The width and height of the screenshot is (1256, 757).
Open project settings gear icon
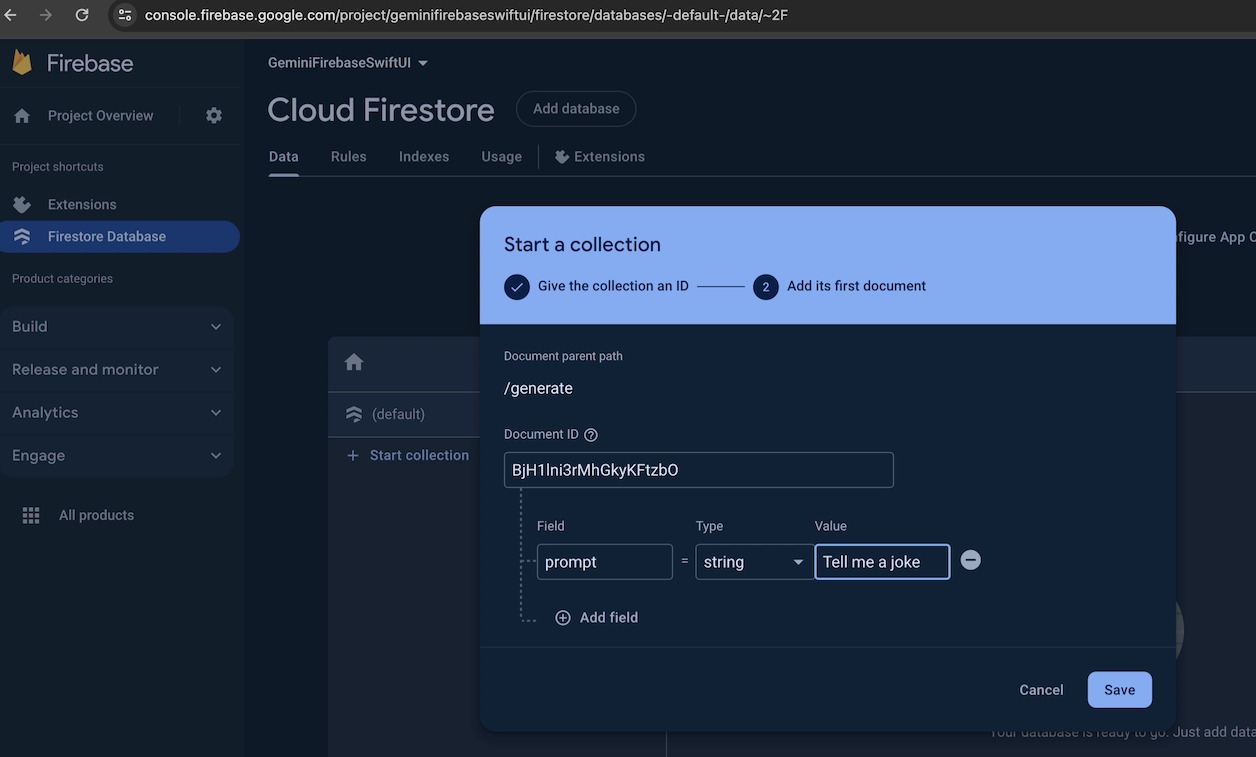coord(214,116)
